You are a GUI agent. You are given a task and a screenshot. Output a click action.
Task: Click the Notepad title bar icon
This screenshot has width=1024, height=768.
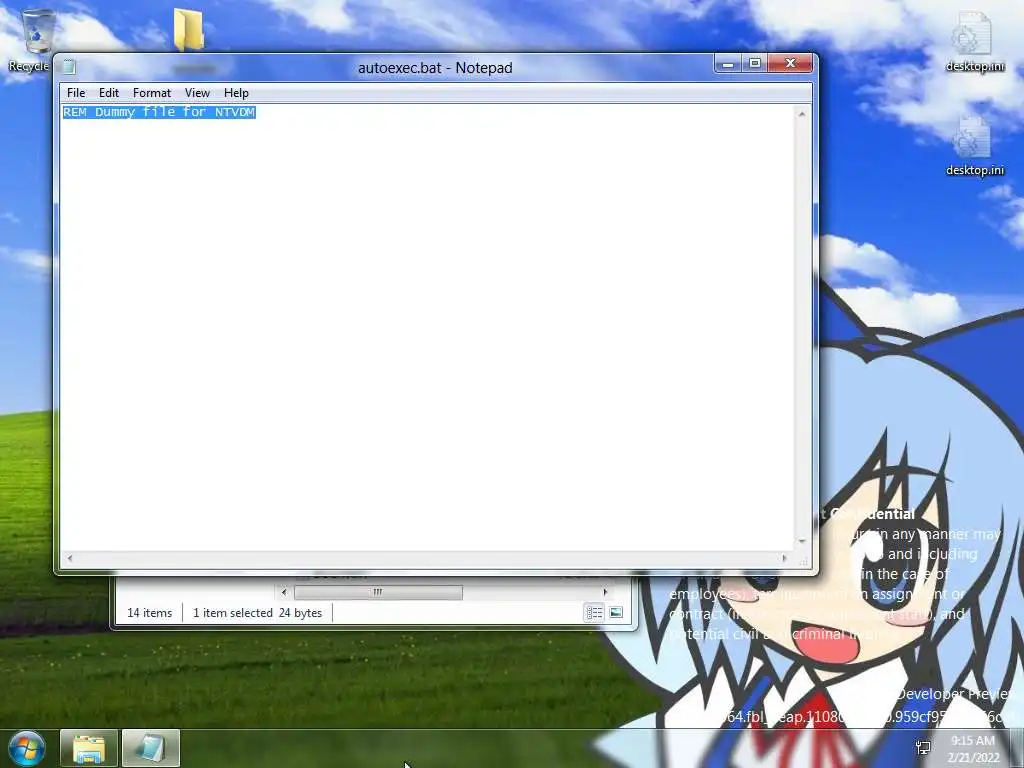[x=69, y=67]
